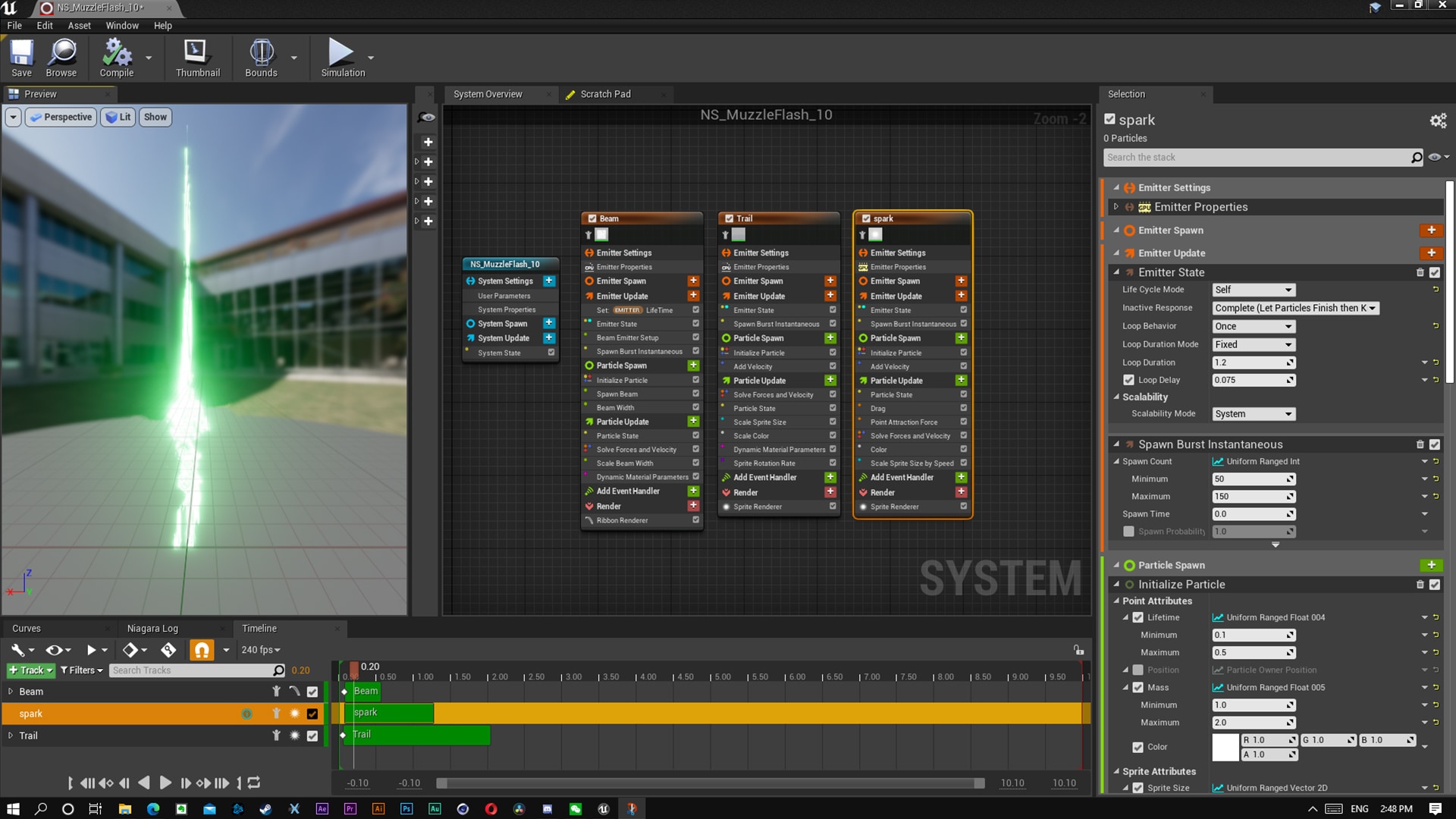Start the Simulation
The image size is (1456, 819).
point(341,57)
